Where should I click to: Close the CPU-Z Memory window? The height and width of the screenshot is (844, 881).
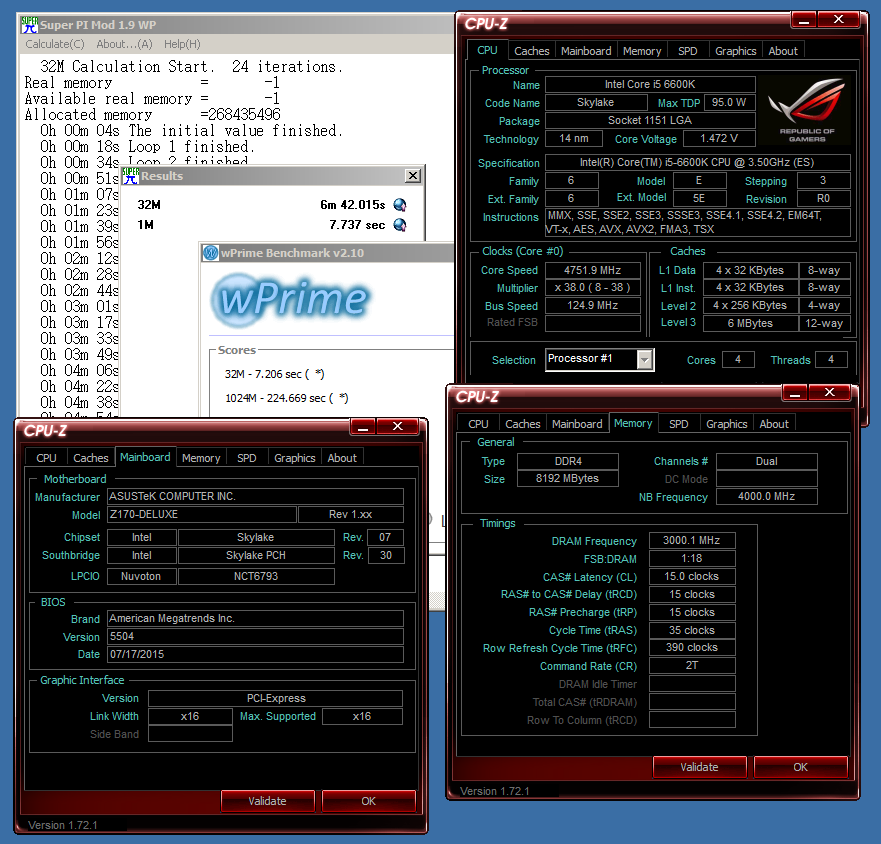tap(829, 393)
